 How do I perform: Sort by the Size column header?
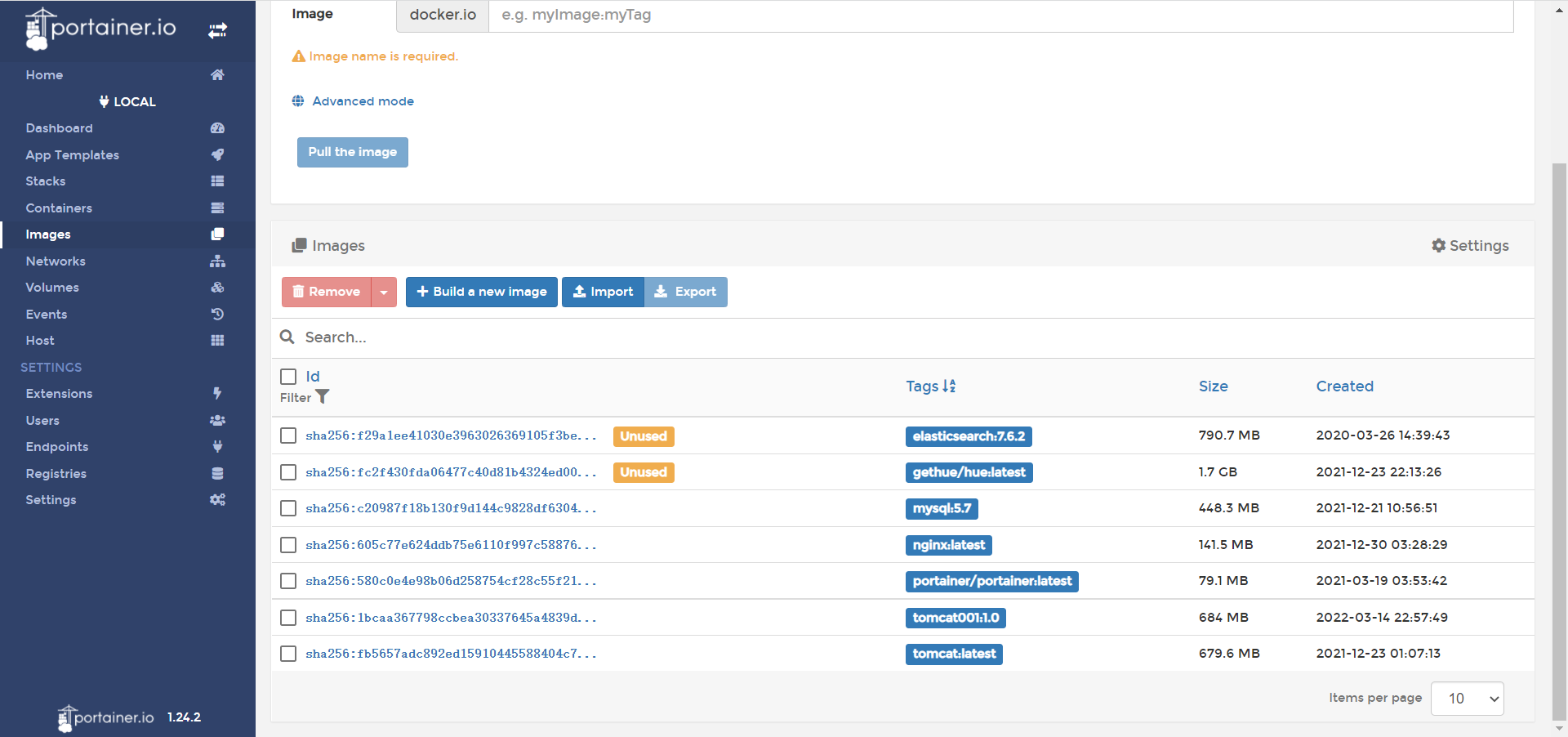click(x=1213, y=386)
